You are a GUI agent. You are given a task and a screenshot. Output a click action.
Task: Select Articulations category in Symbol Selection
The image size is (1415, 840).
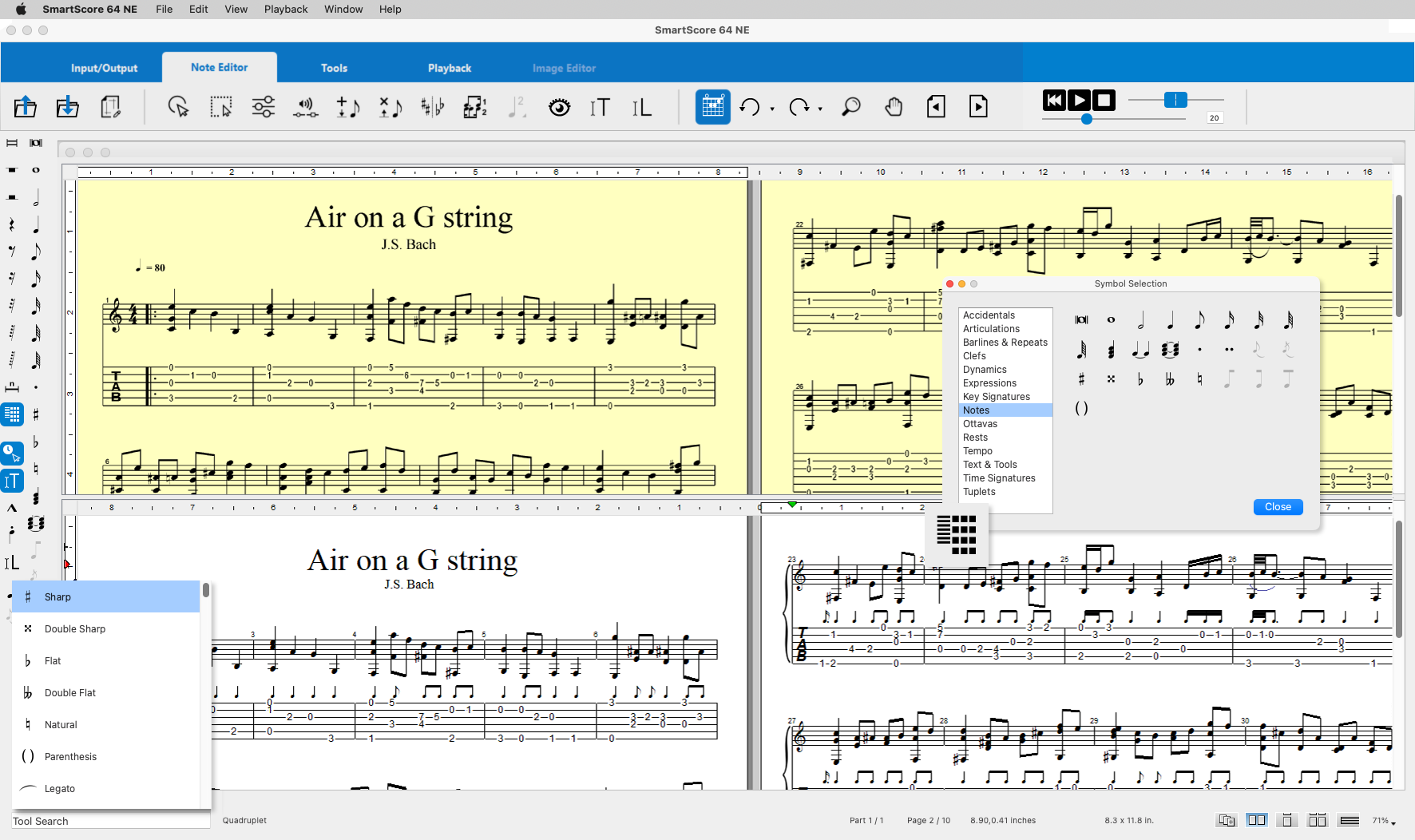click(1005, 329)
